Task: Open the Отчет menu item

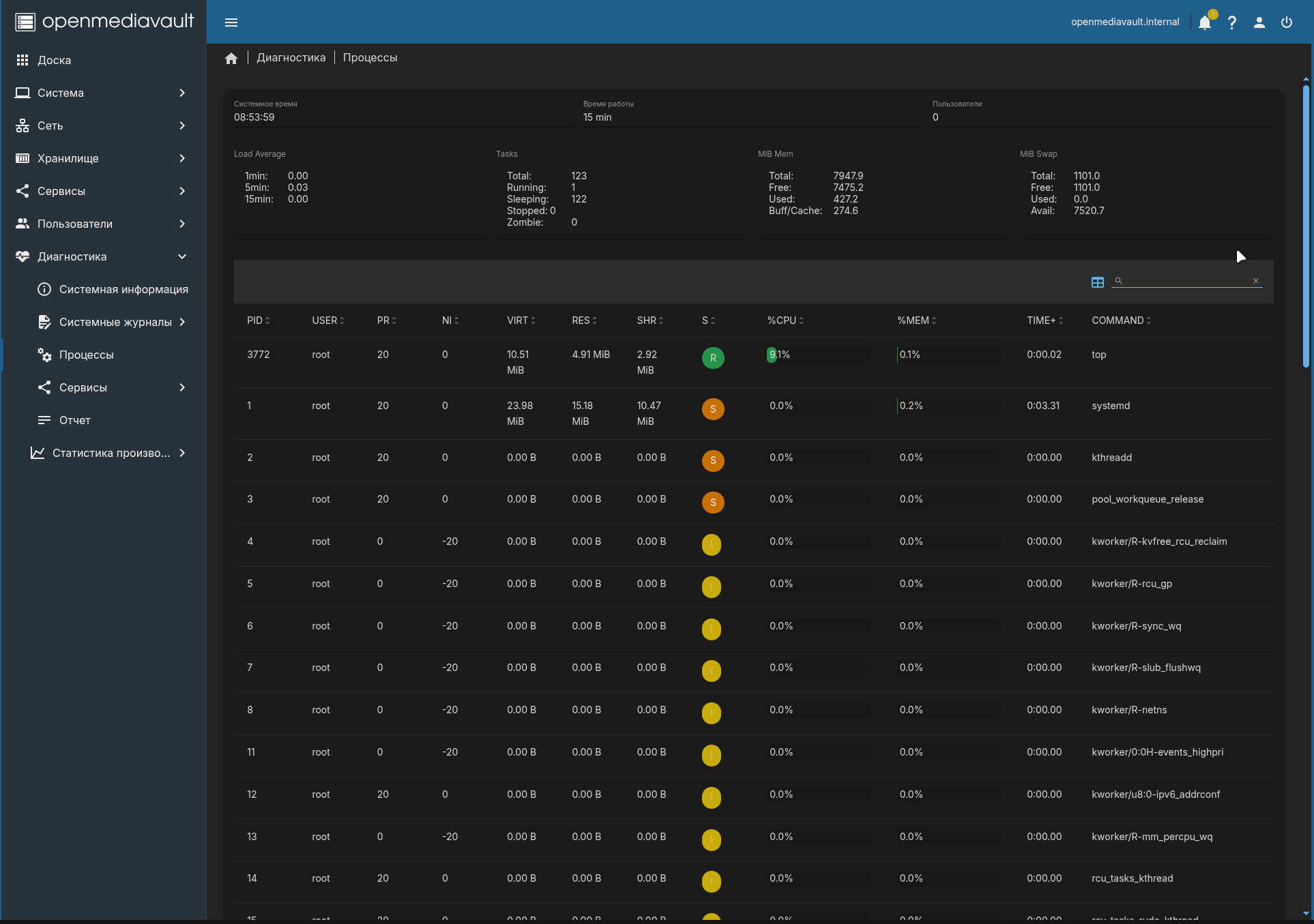Action: click(x=113, y=420)
